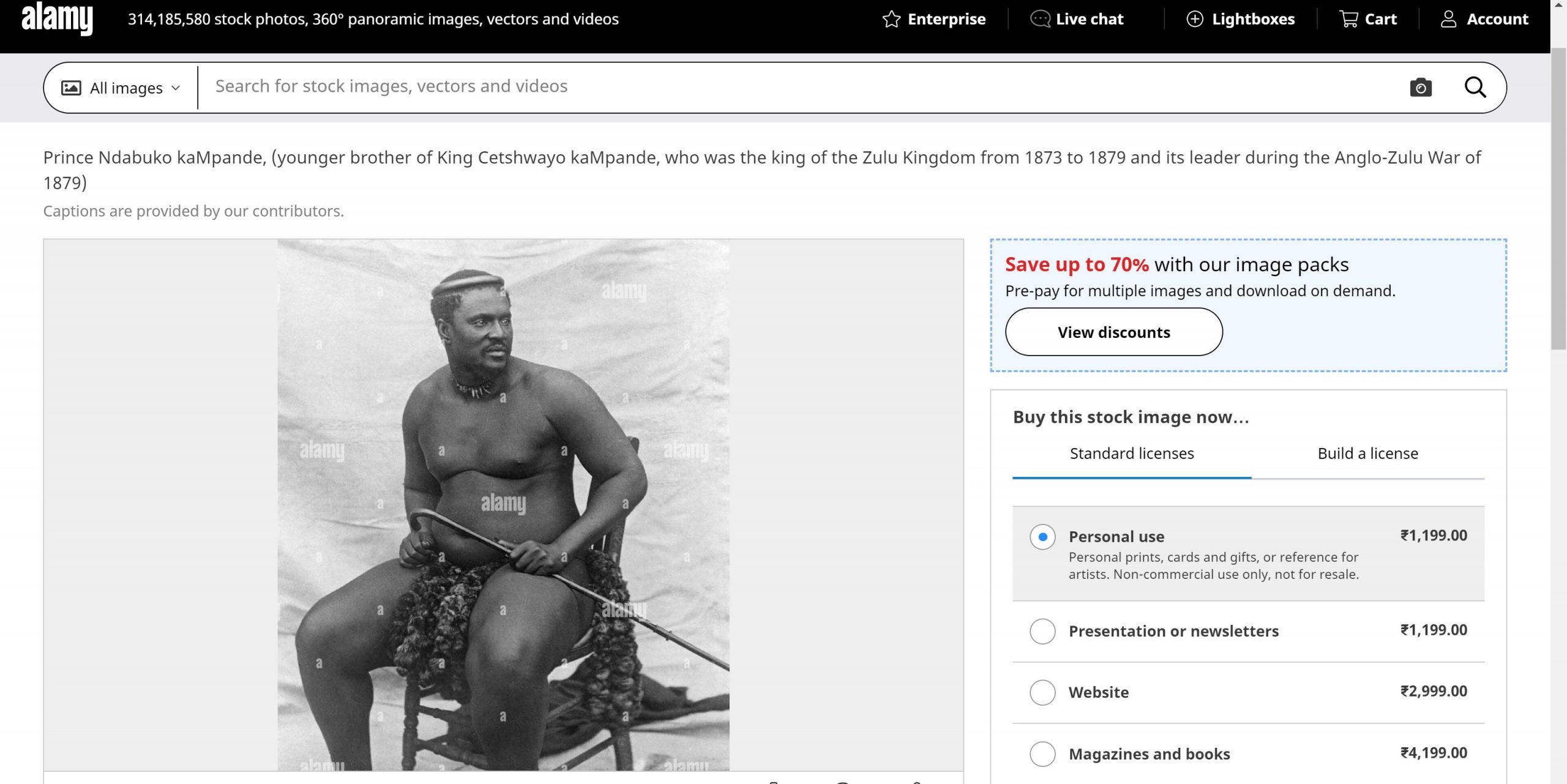The image size is (1567, 784).
Task: View the shopping Cart icon
Action: [1348, 19]
